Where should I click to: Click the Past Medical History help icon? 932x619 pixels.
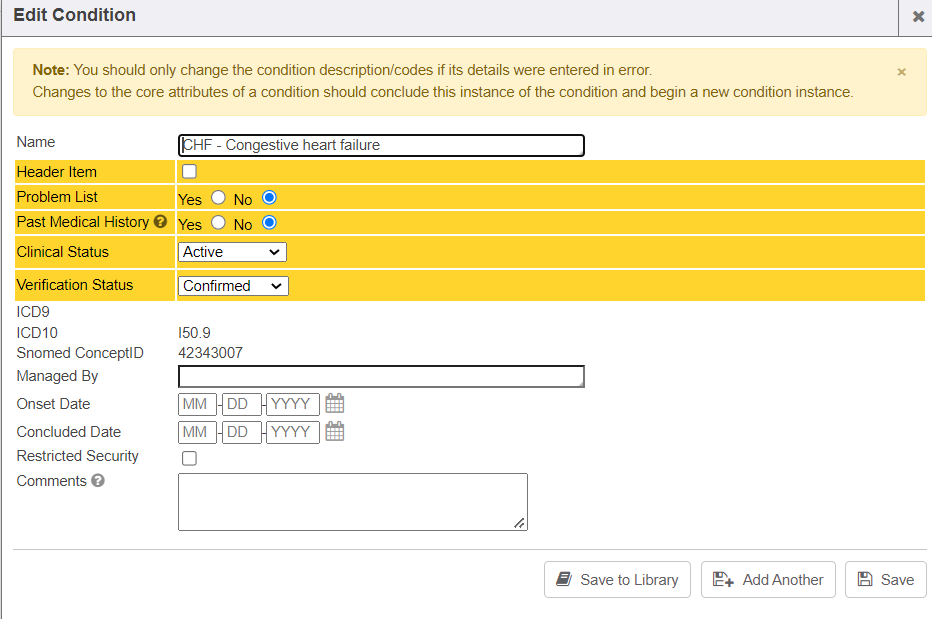[x=160, y=222]
